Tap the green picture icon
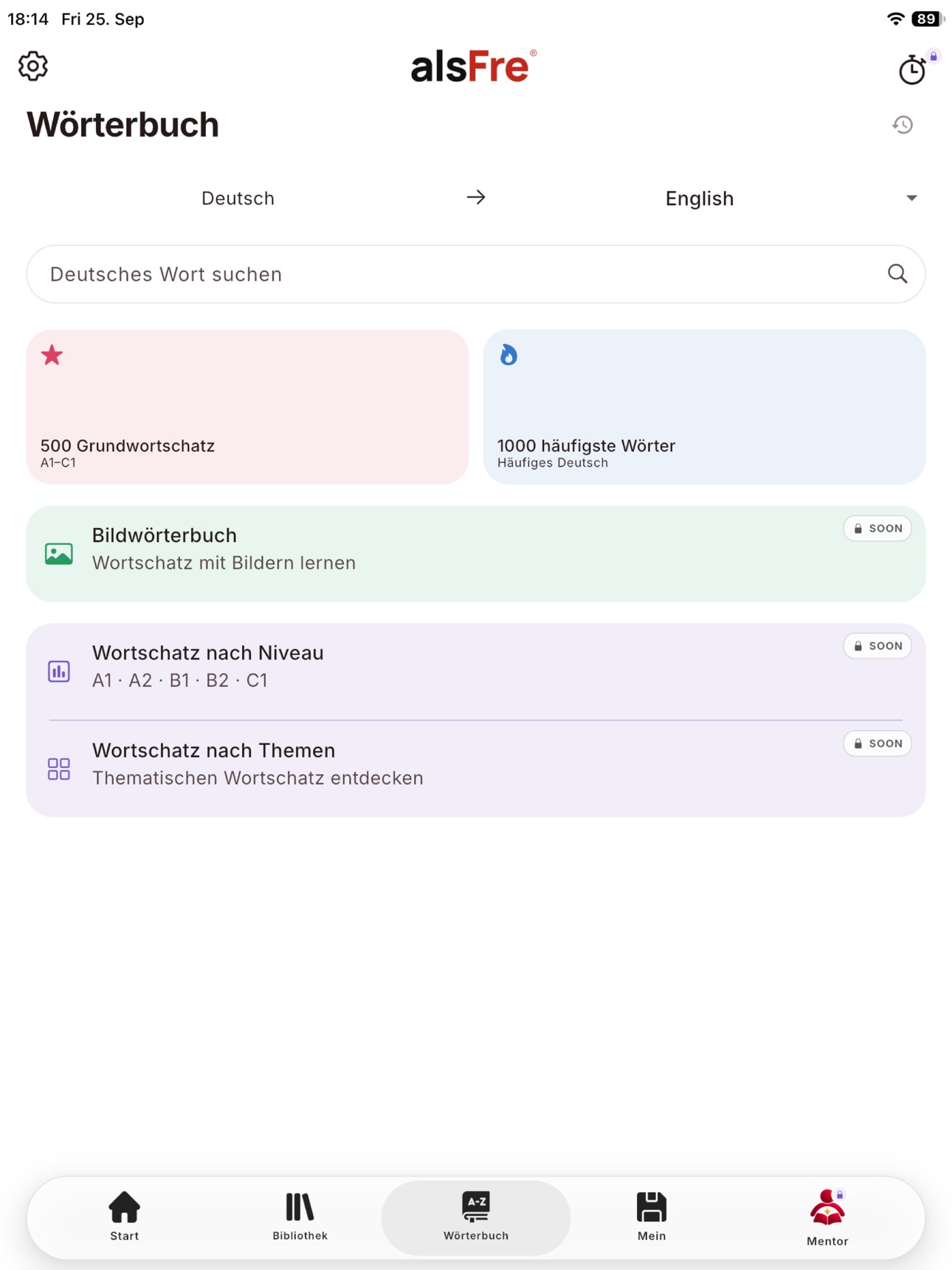 (x=59, y=554)
